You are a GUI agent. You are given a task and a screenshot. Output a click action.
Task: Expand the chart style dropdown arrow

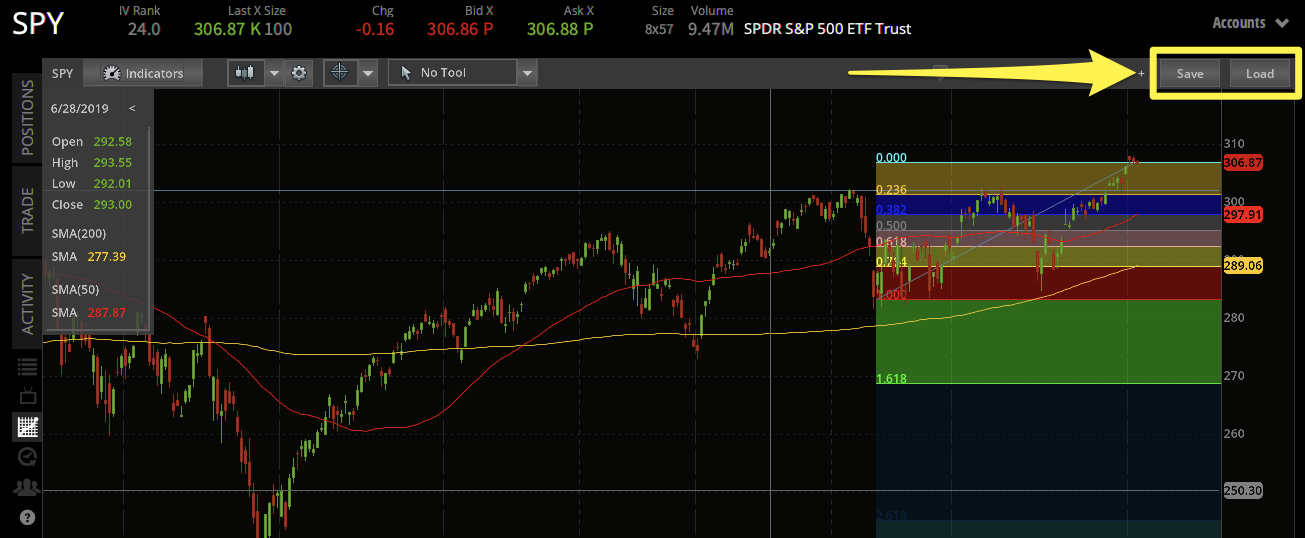tap(272, 73)
